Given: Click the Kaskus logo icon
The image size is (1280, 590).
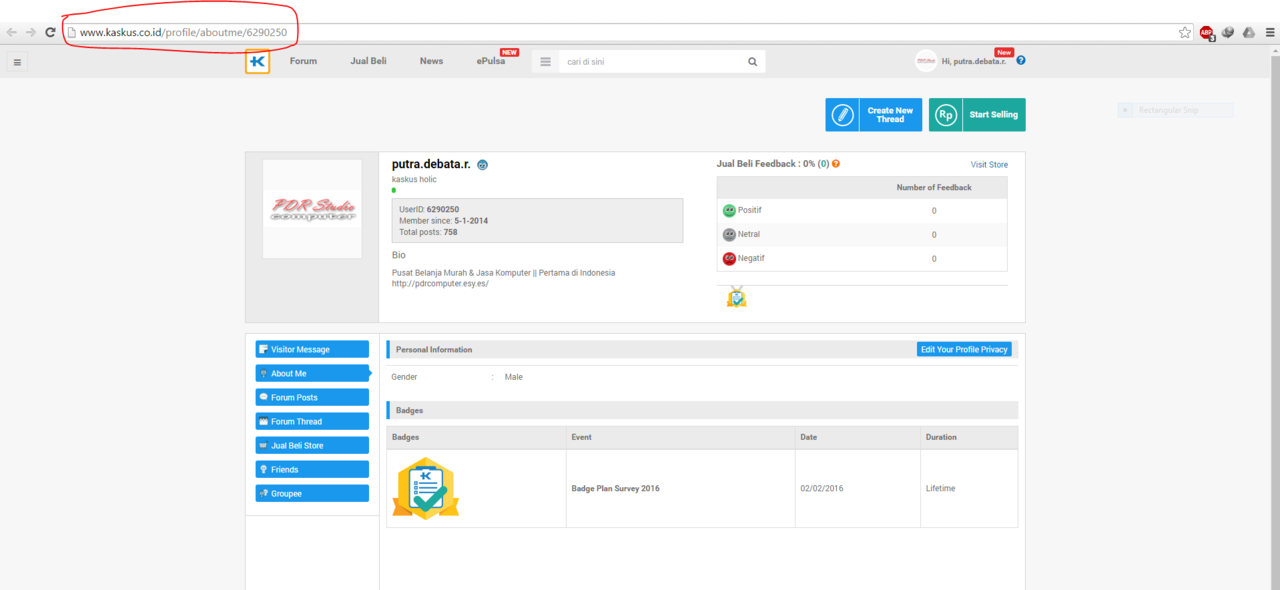Looking at the screenshot, I should tap(257, 62).
